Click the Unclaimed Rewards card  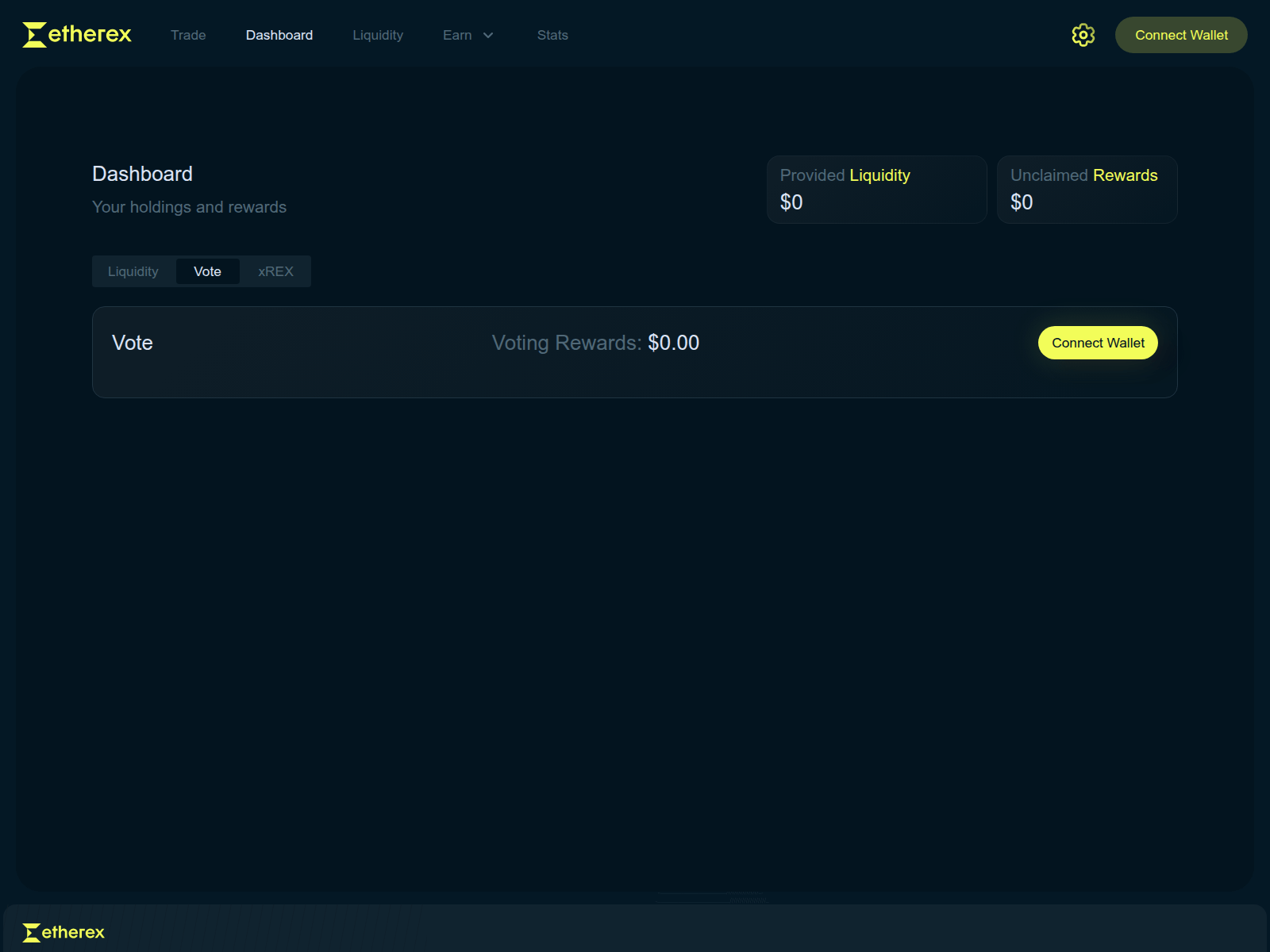[1087, 190]
